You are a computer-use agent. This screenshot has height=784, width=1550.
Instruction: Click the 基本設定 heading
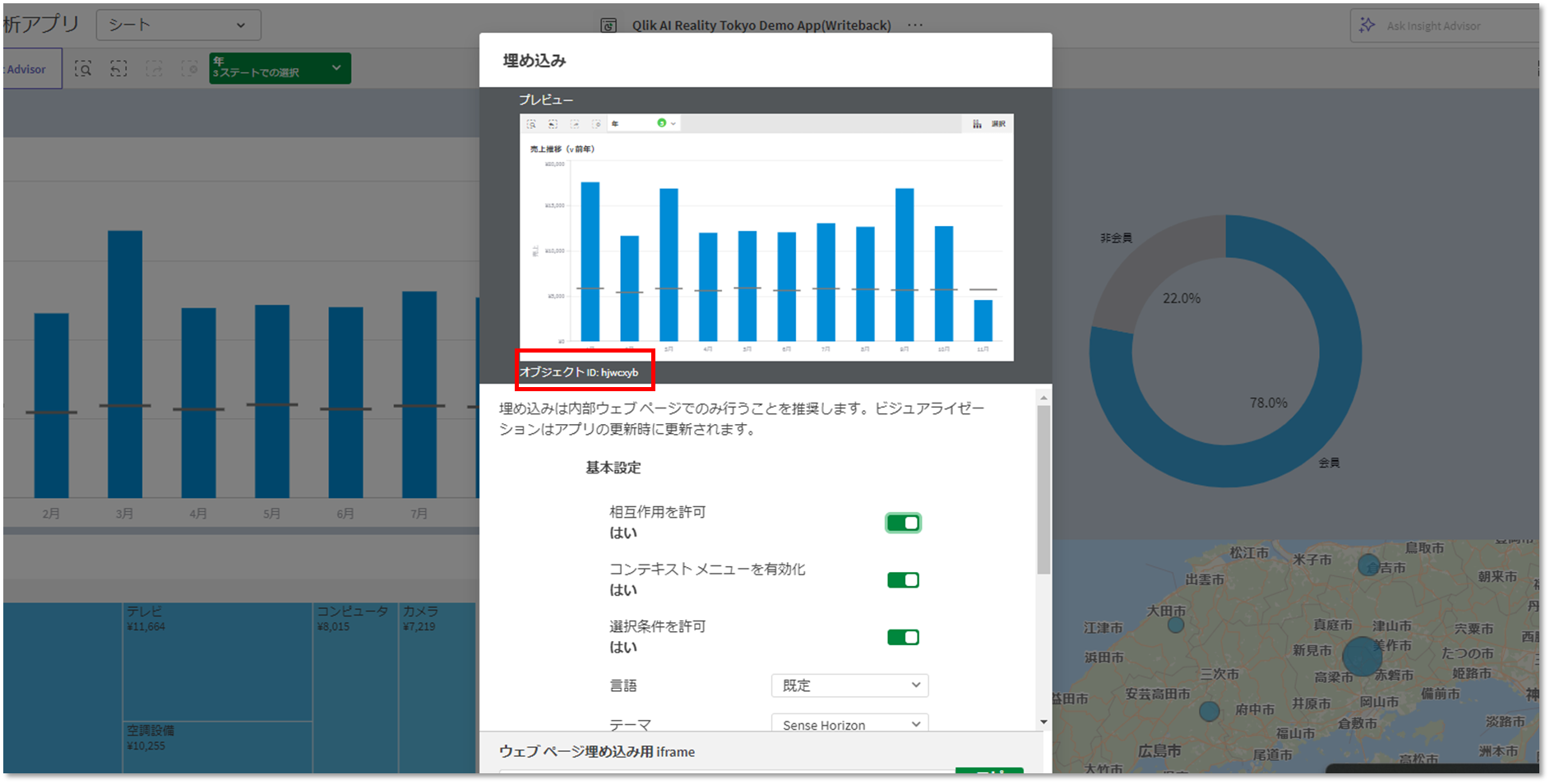(x=613, y=468)
